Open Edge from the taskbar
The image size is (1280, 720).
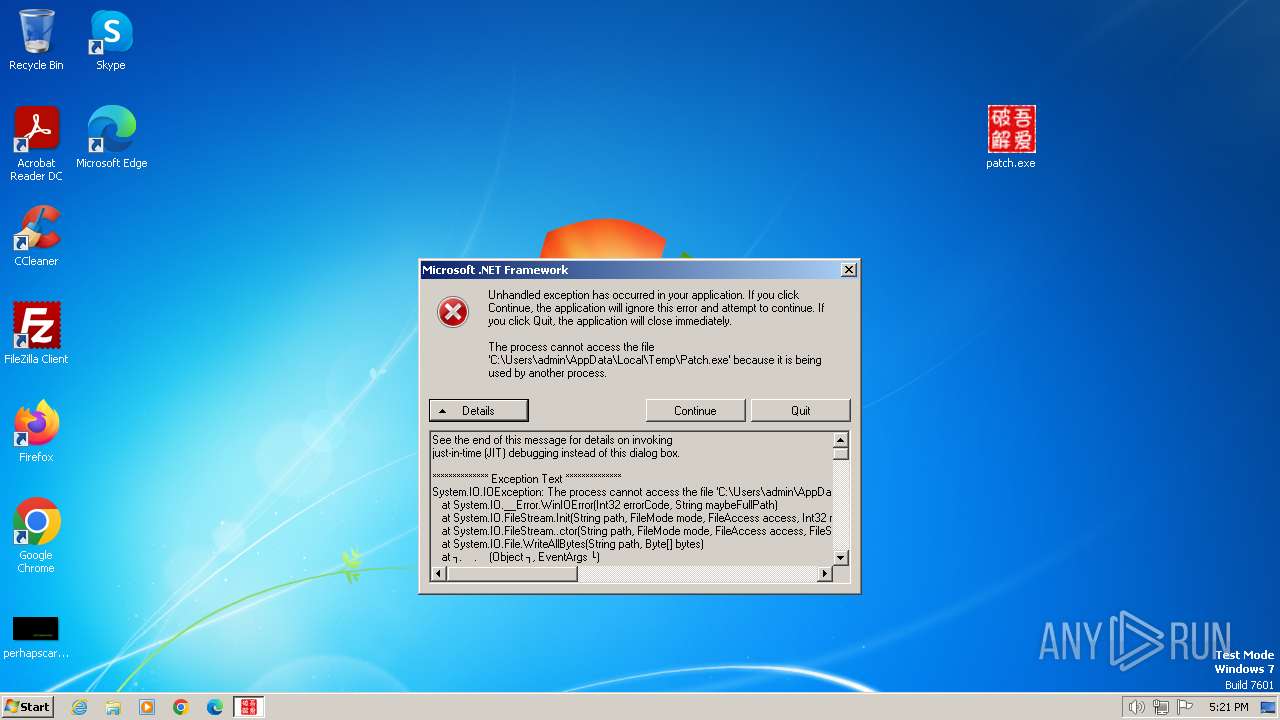215,707
